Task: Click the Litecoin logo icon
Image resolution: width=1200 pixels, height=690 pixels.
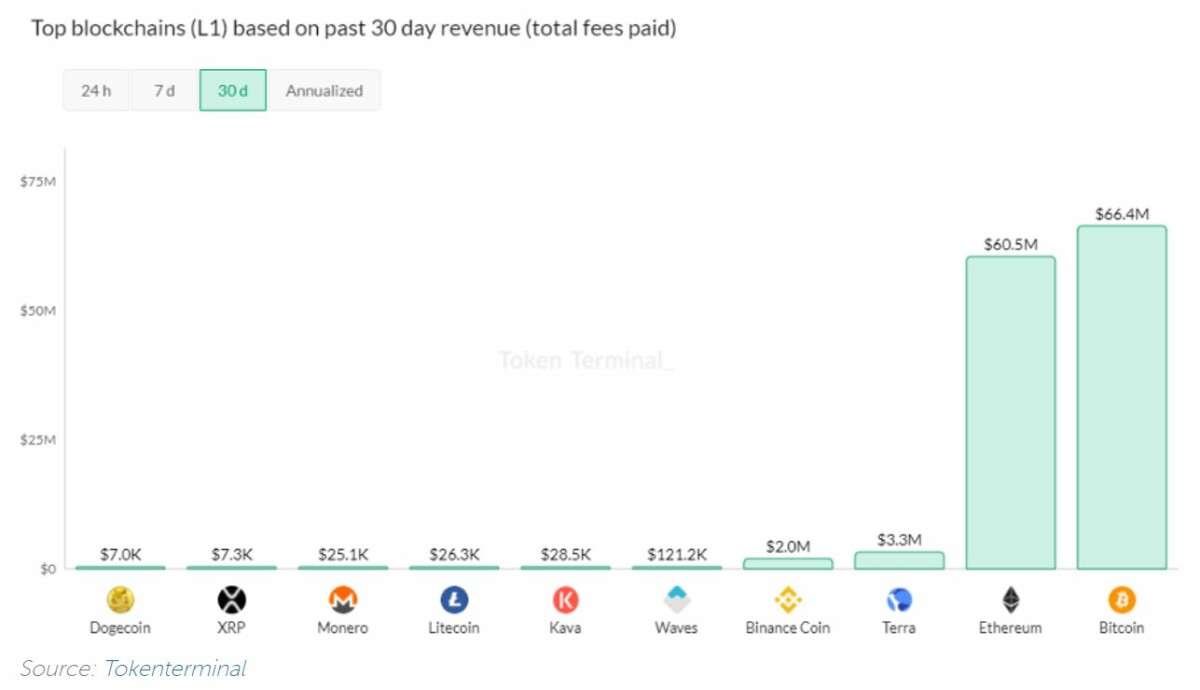Action: (454, 600)
